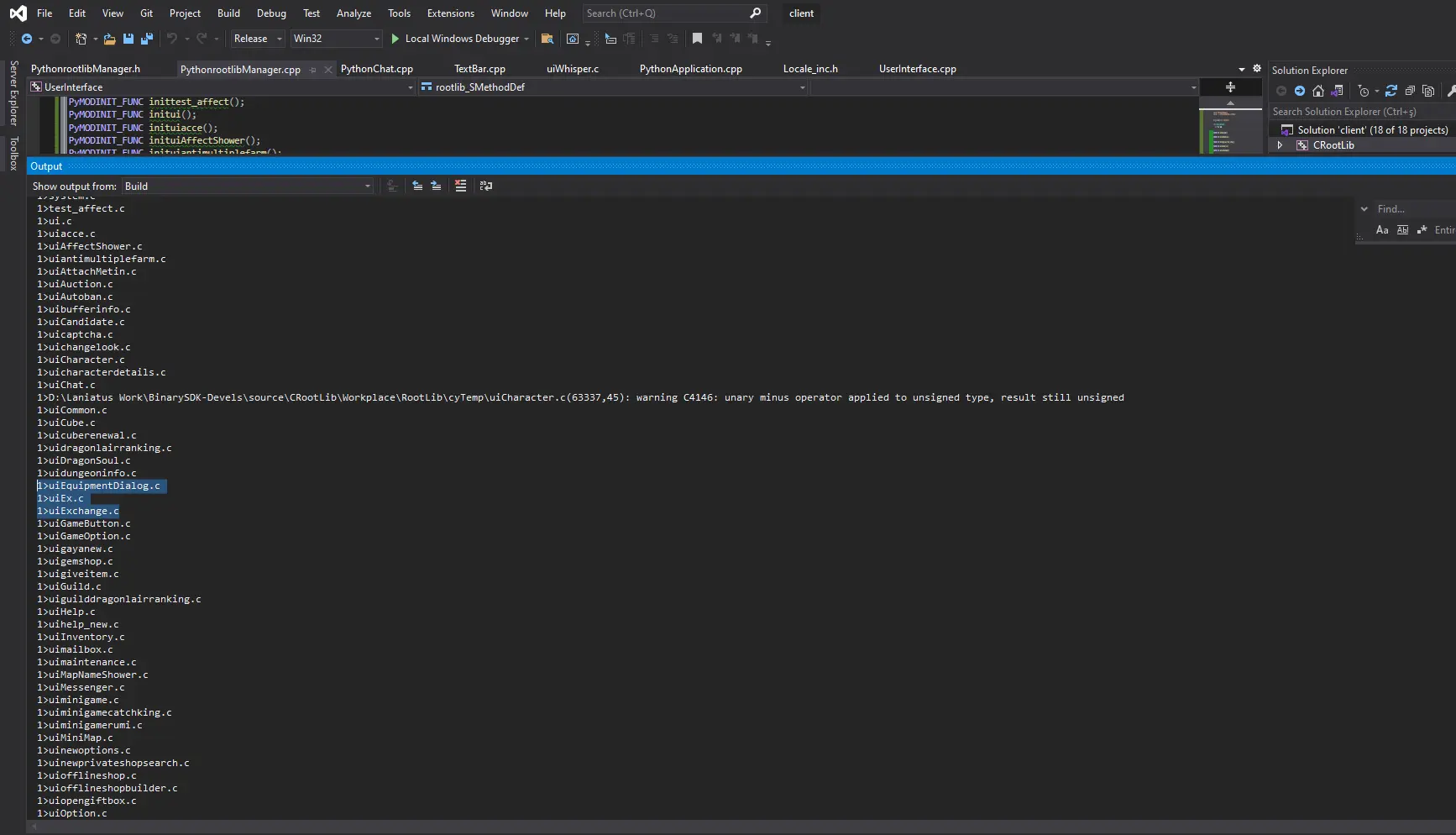Viewport: 1456px width, 835px height.
Task: Pin the PythonrootlibManager.cpp tab
Action: [x=313, y=70]
